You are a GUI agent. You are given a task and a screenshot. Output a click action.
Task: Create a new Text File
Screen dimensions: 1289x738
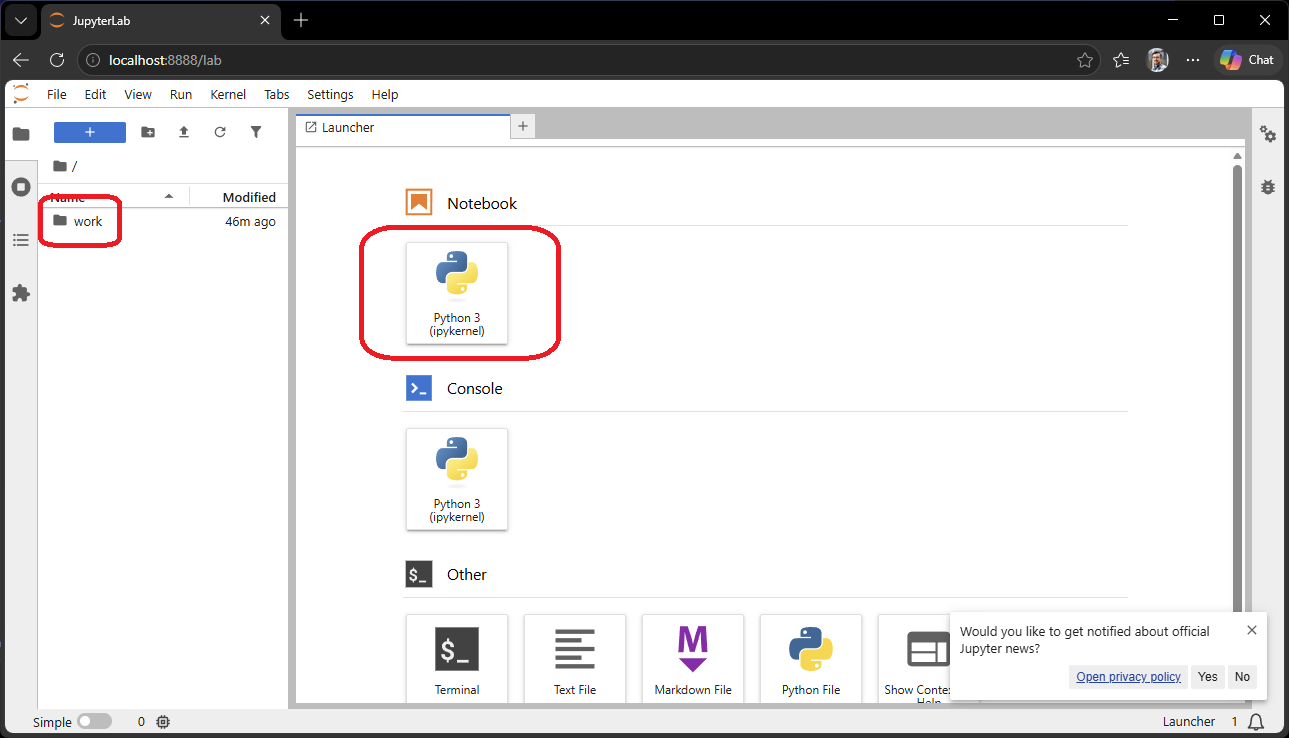point(575,658)
